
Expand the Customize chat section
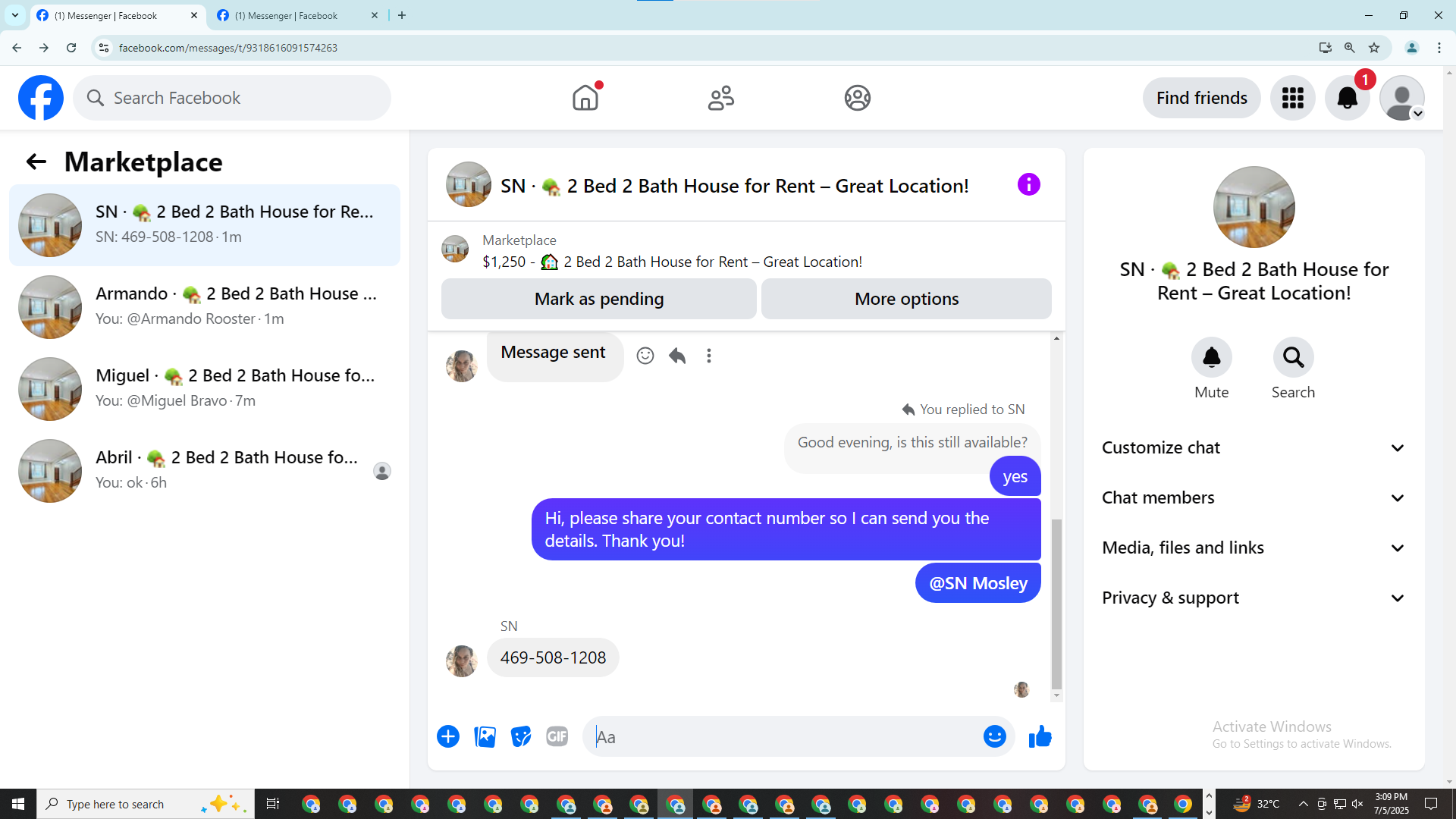pos(1253,447)
